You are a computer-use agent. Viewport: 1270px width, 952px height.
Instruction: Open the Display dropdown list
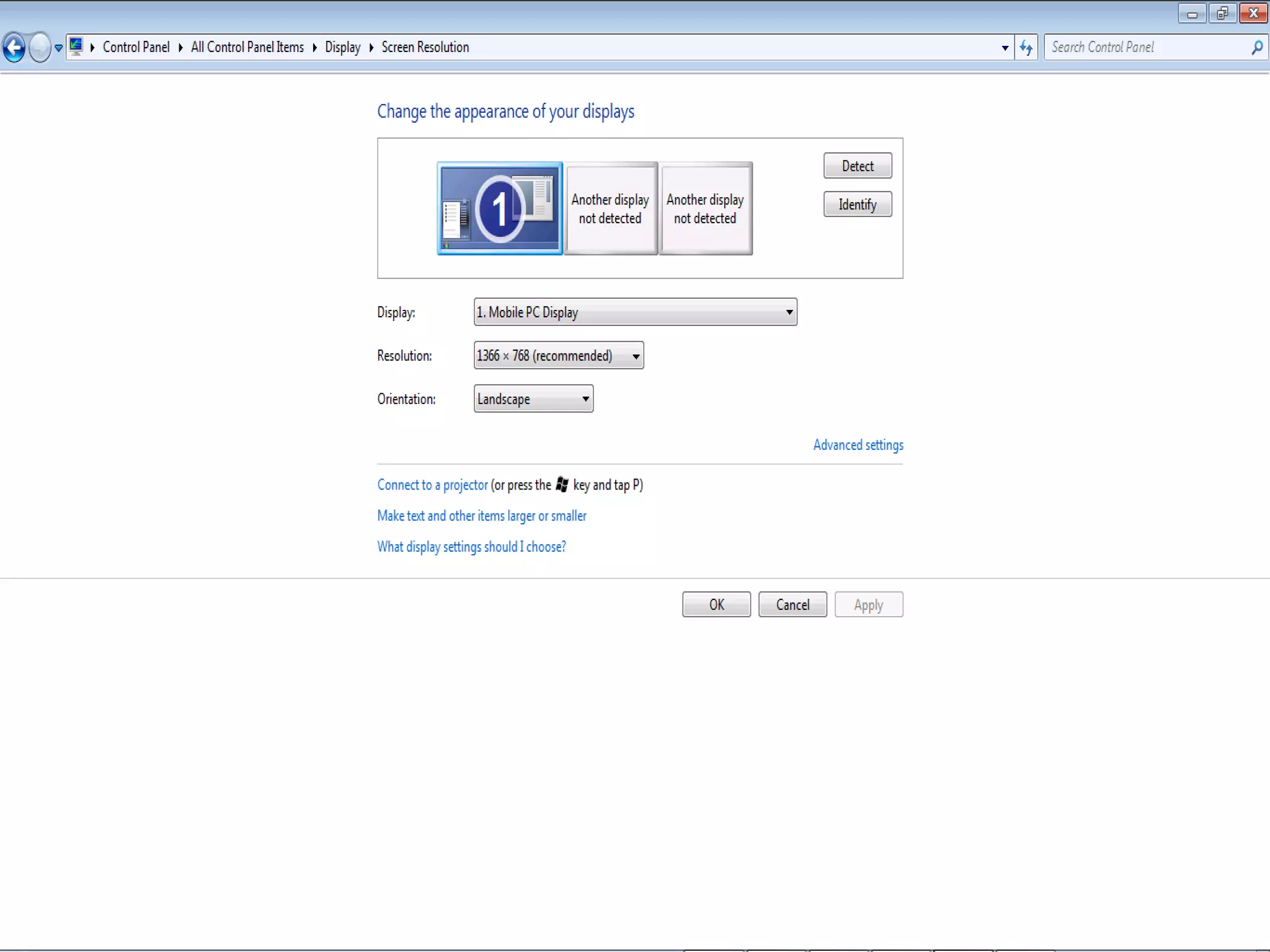[x=635, y=312]
